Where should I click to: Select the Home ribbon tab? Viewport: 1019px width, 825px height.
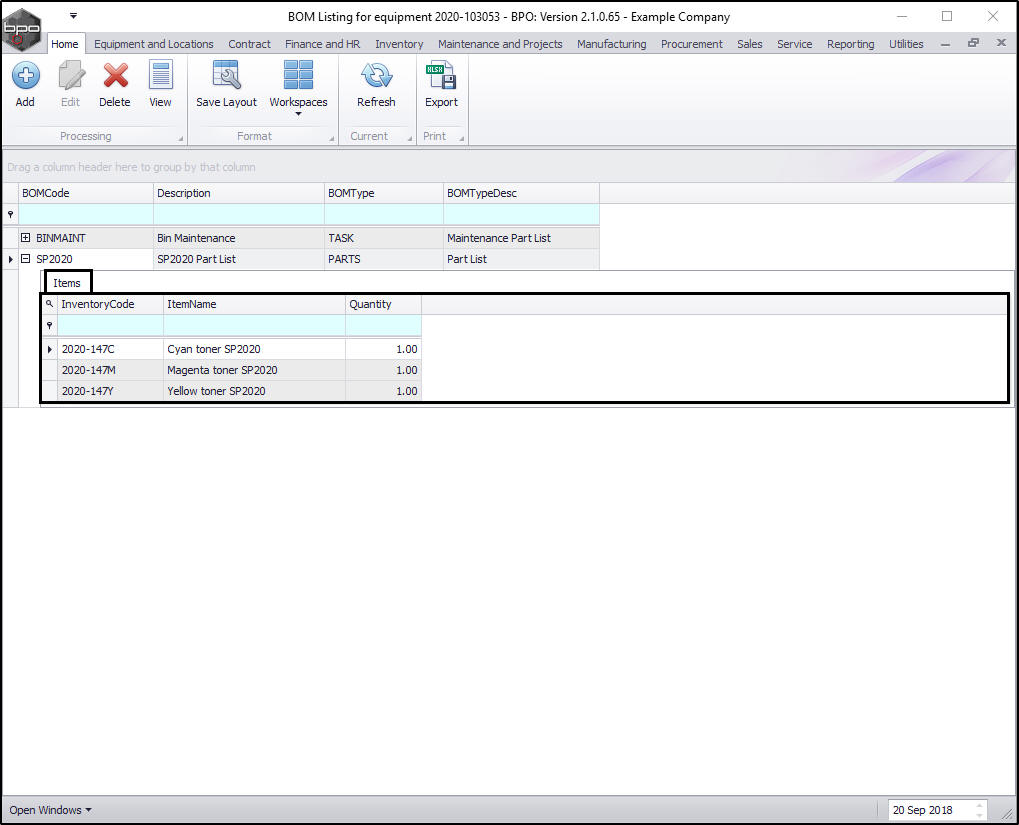(65, 44)
